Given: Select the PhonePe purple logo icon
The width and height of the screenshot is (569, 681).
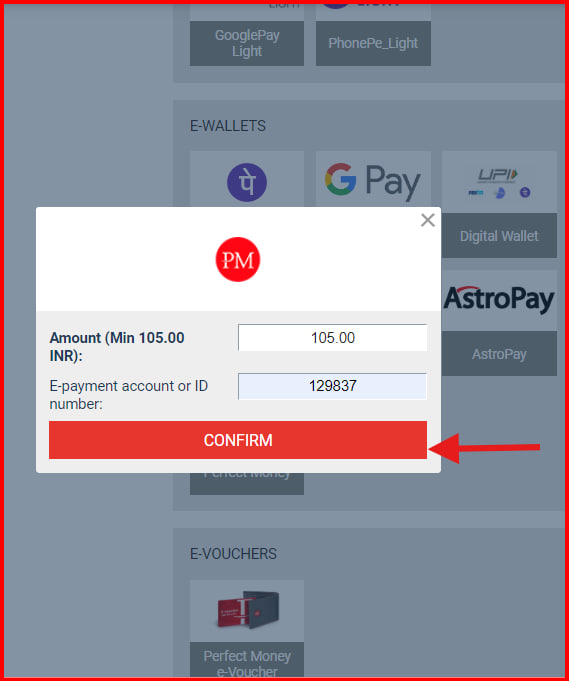Looking at the screenshot, I should click(246, 182).
